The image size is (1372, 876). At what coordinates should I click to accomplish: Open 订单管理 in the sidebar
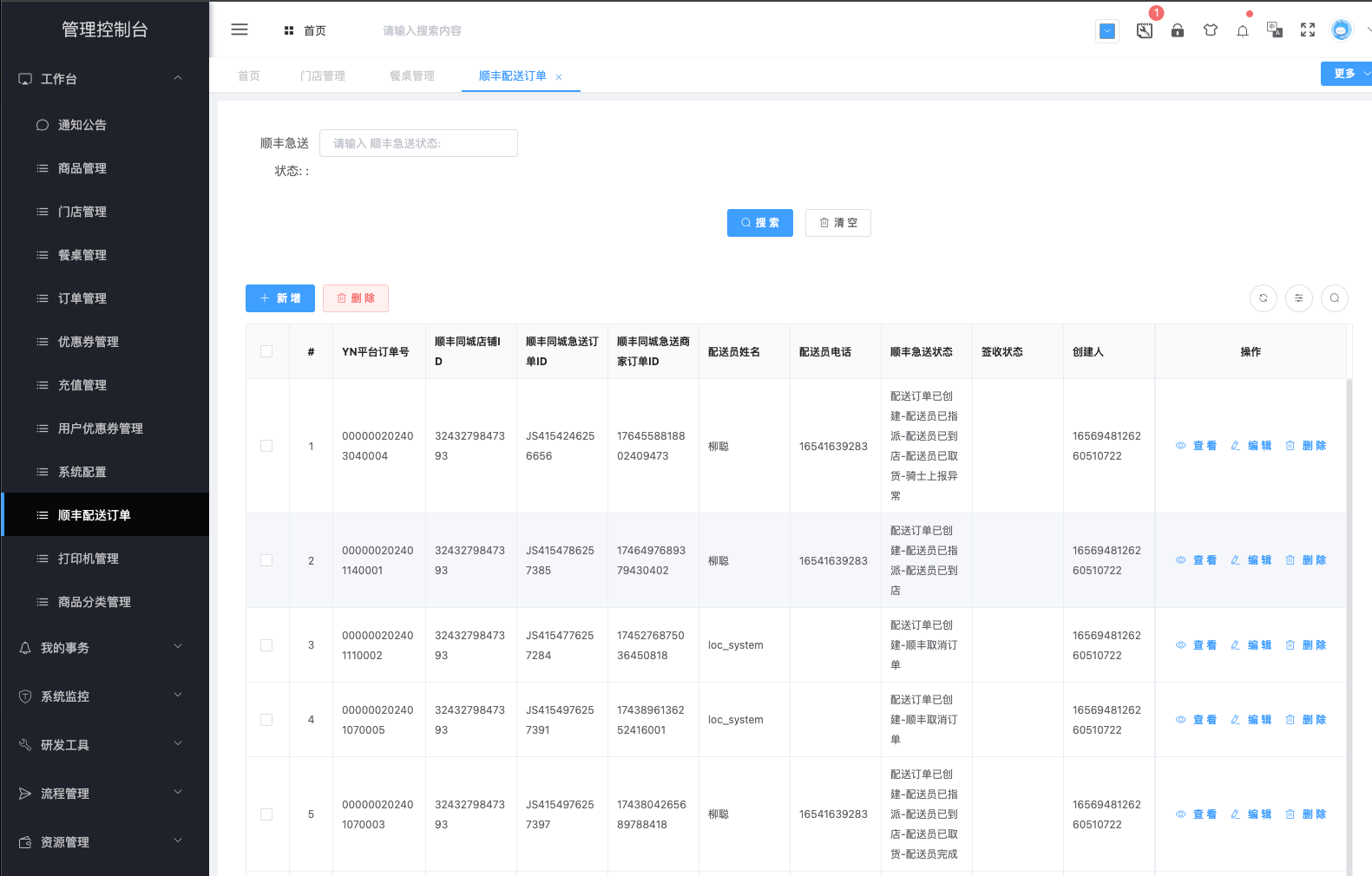tap(105, 298)
